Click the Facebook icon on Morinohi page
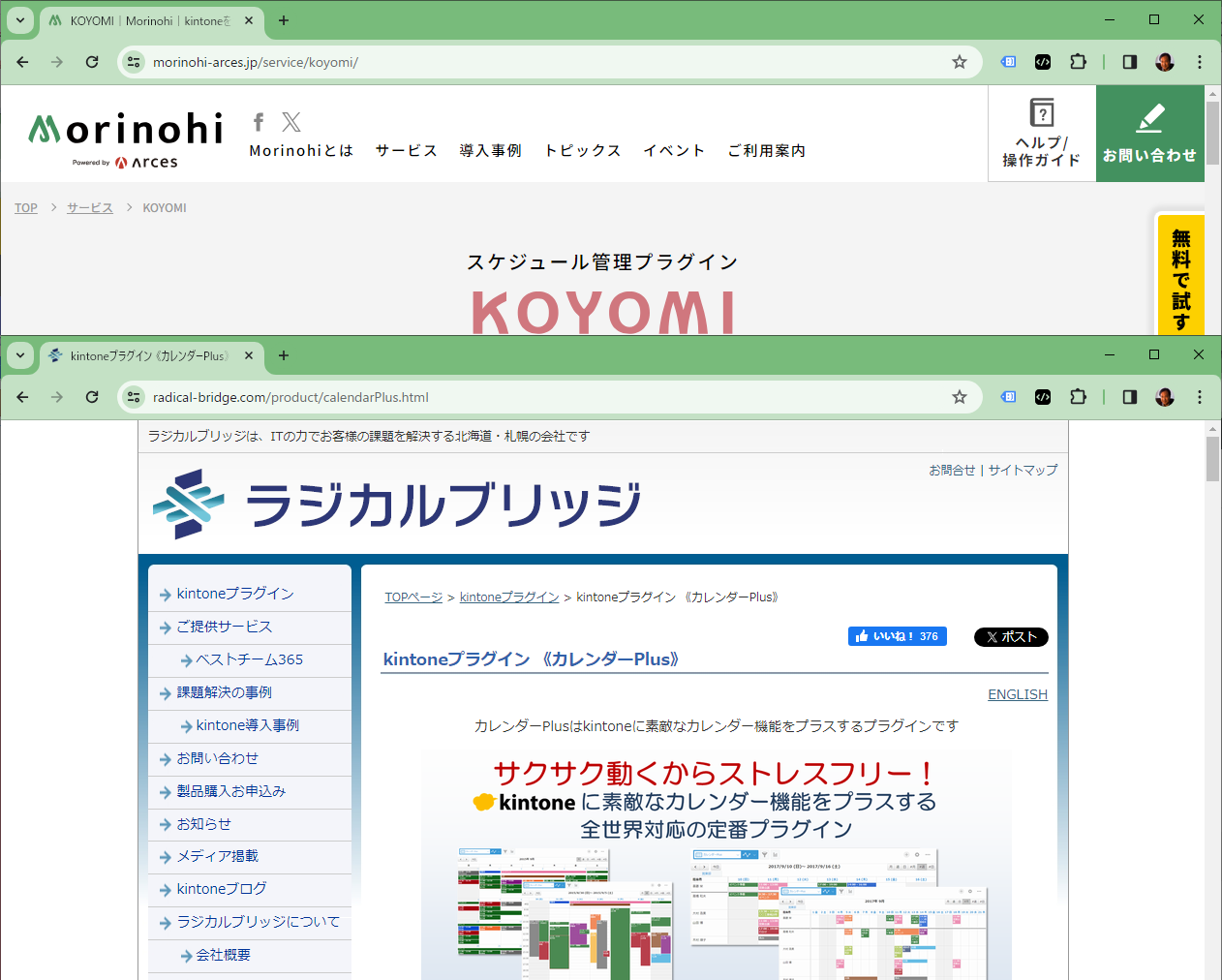The image size is (1222, 980). [x=259, y=122]
